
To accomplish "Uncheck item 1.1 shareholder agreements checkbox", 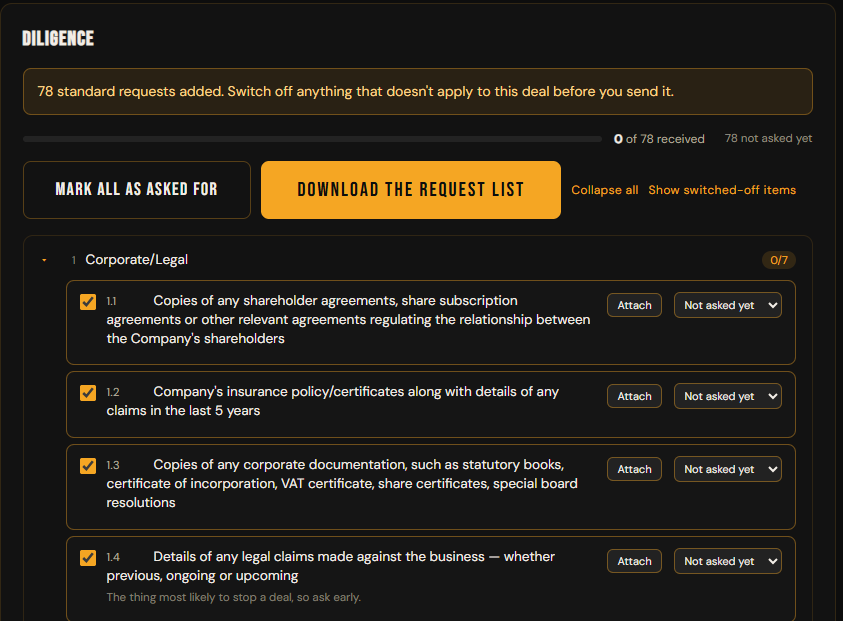I will [x=88, y=302].
